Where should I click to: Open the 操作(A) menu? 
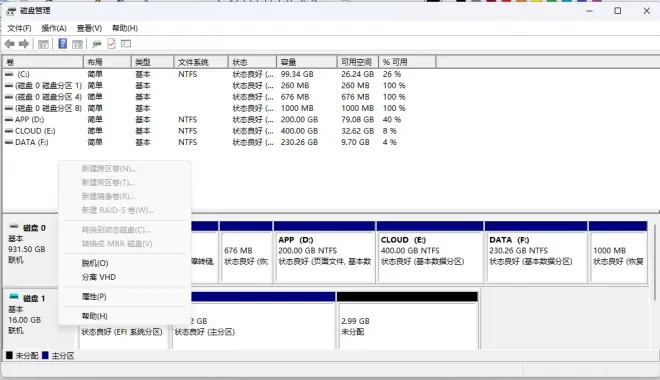click(x=54, y=28)
